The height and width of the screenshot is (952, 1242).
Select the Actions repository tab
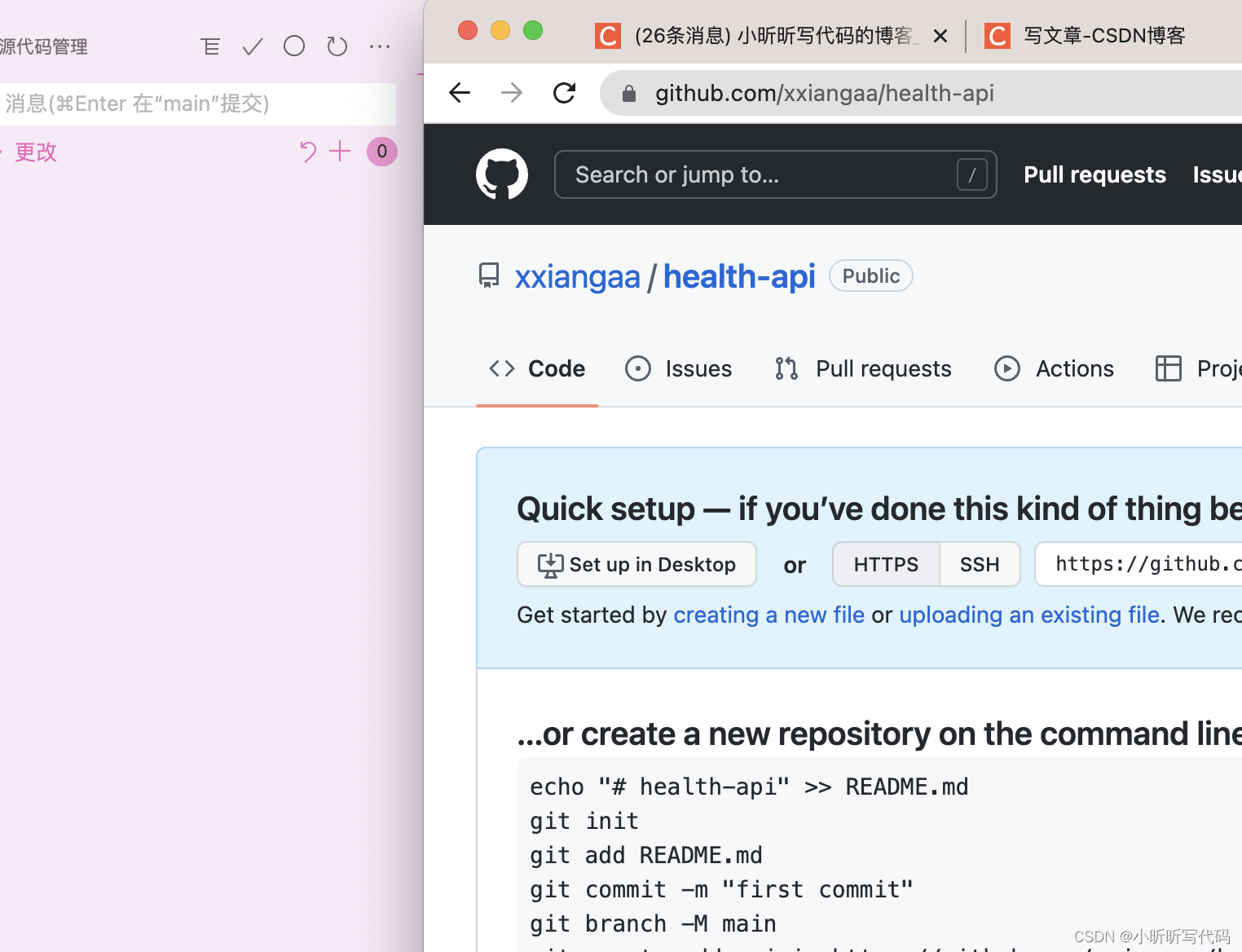click(x=1054, y=368)
